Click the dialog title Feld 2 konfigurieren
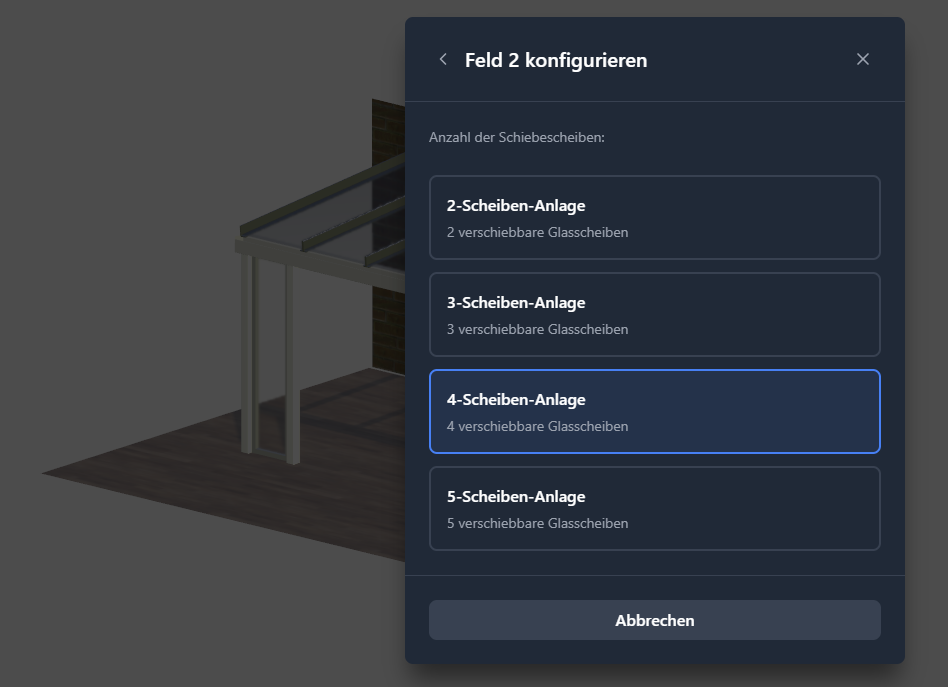The width and height of the screenshot is (948, 687). tap(555, 60)
